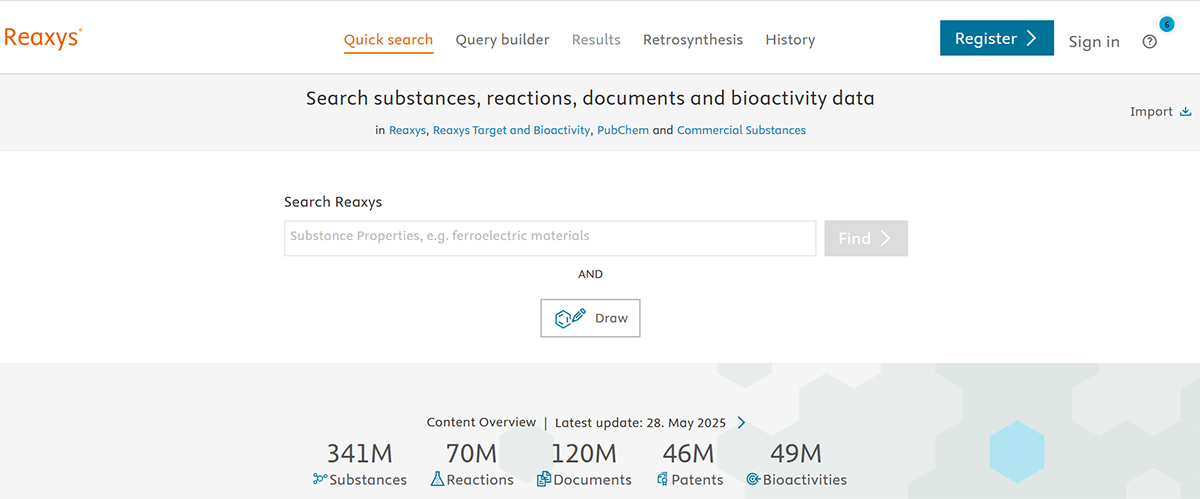The width and height of the screenshot is (1200, 499).
Task: Click the Patents icon
Action: (662, 479)
